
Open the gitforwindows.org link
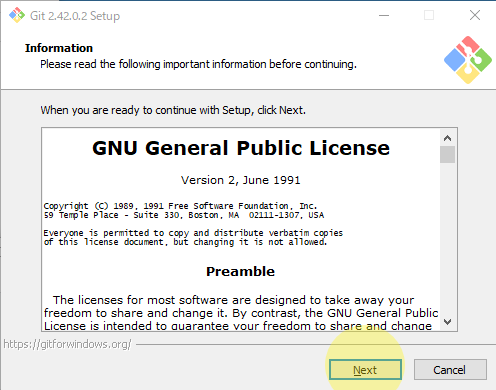(67, 344)
